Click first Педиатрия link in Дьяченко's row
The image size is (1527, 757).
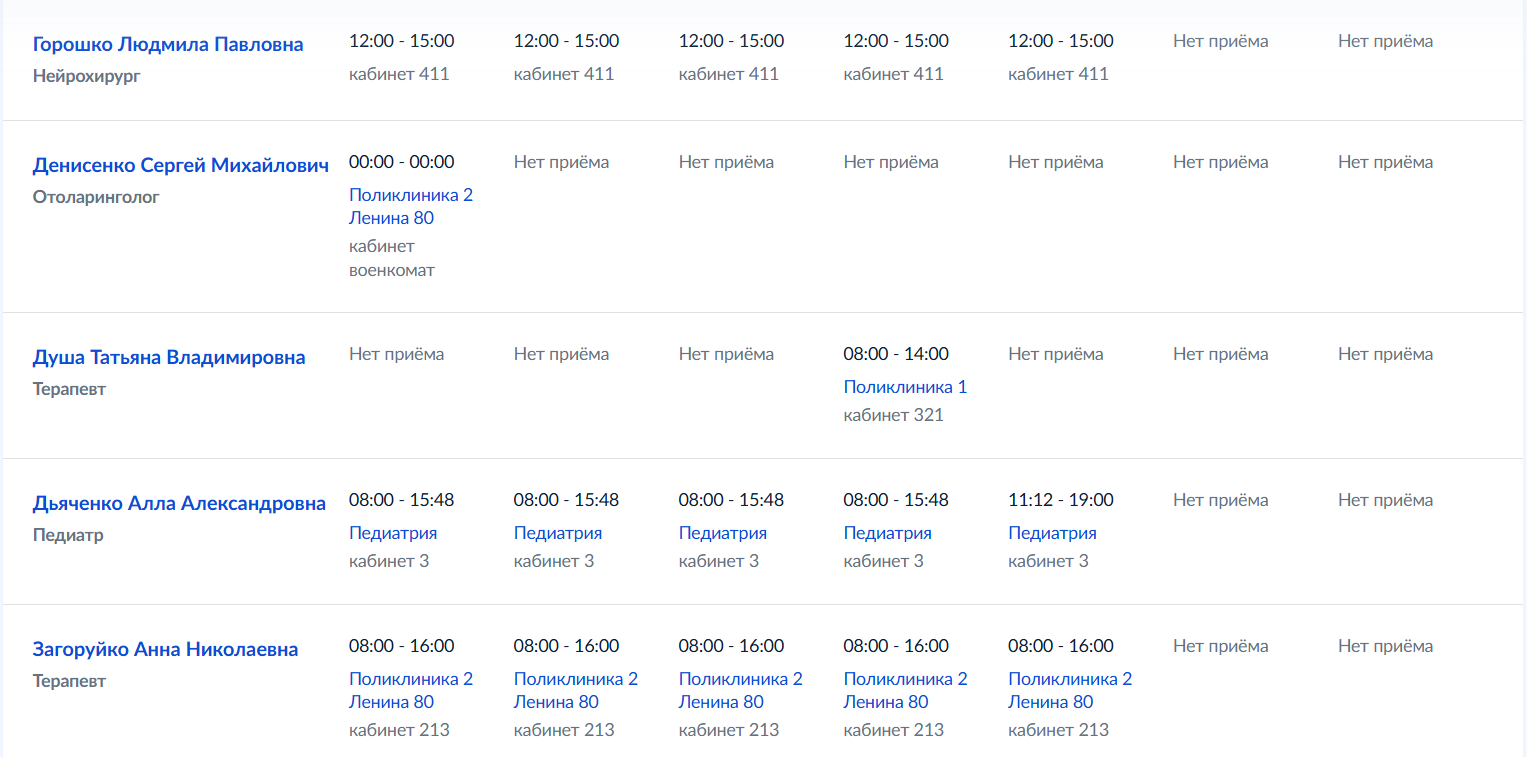[393, 533]
